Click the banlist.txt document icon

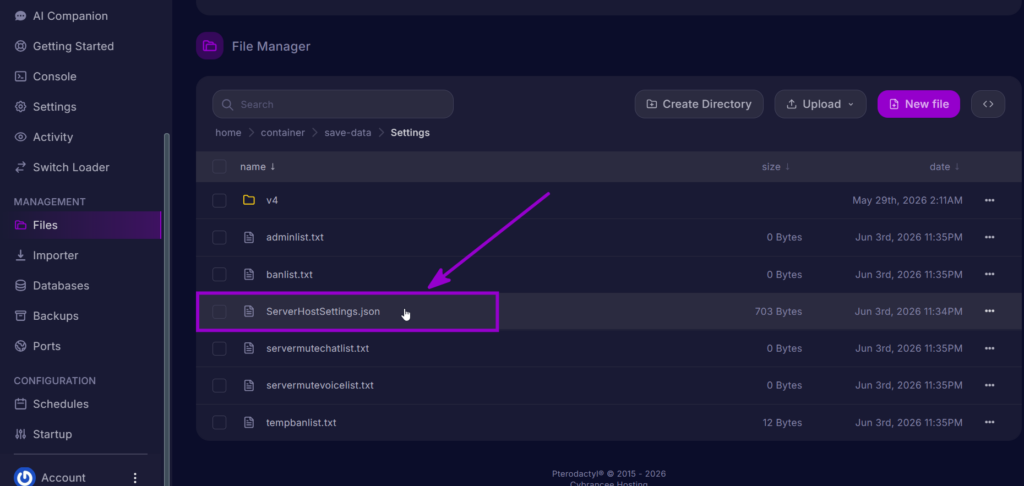click(x=249, y=274)
